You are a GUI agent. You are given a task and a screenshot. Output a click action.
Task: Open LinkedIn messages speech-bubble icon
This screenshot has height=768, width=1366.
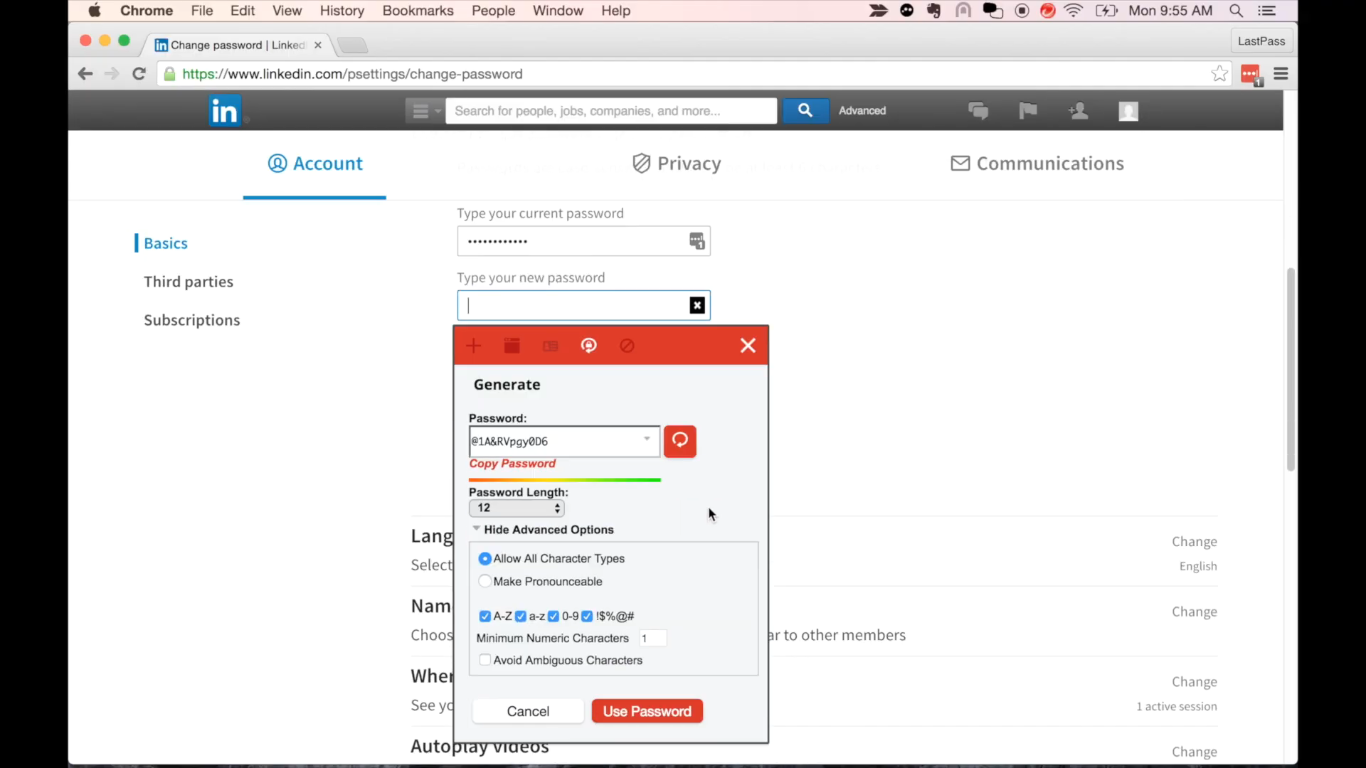(978, 111)
